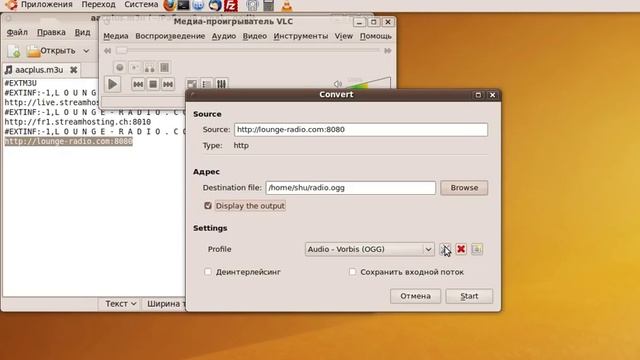This screenshot has width=640, height=360.
Task: Launch Firefox from the top panel
Action: click(169, 5)
